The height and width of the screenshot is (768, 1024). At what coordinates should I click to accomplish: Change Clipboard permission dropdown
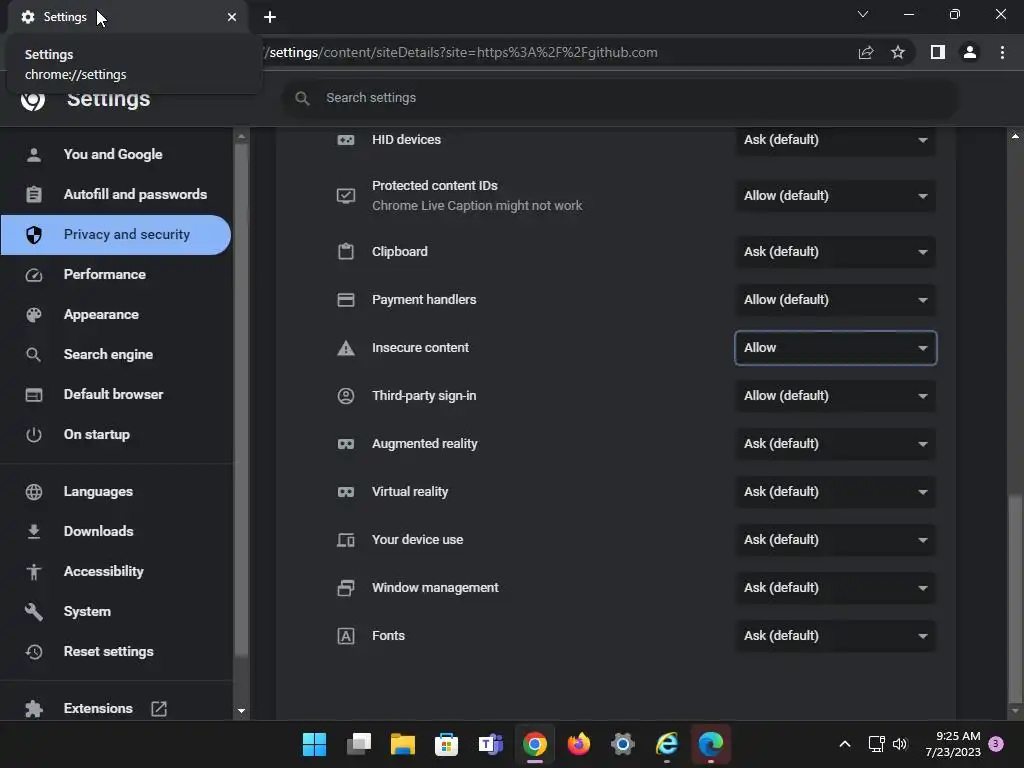pos(835,251)
